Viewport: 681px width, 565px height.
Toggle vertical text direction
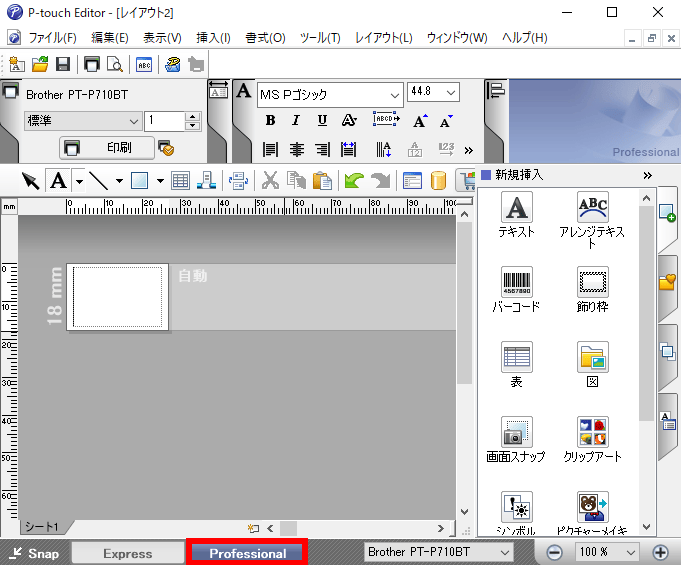383,149
